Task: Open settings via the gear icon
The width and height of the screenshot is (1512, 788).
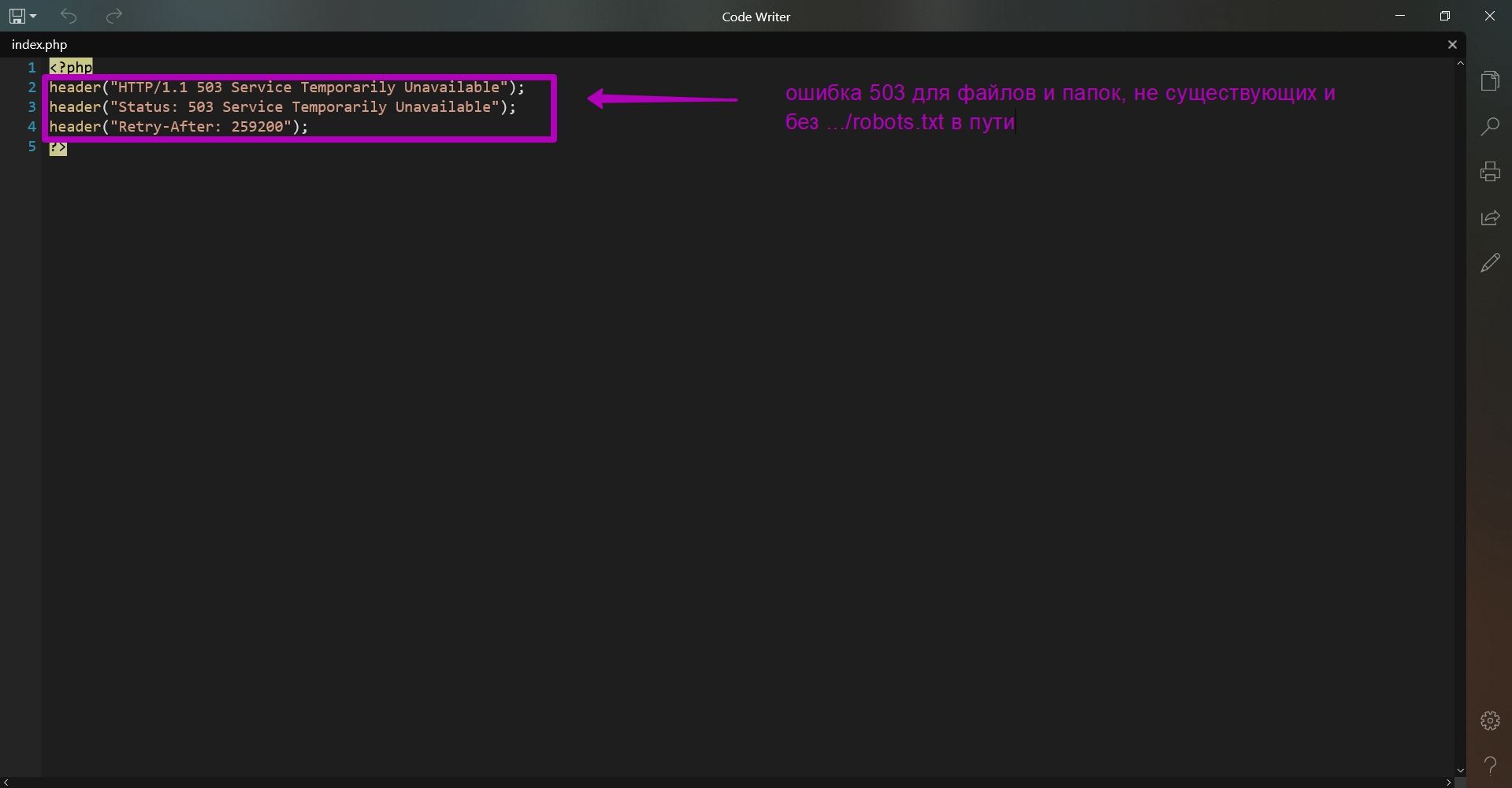Action: 1490,720
